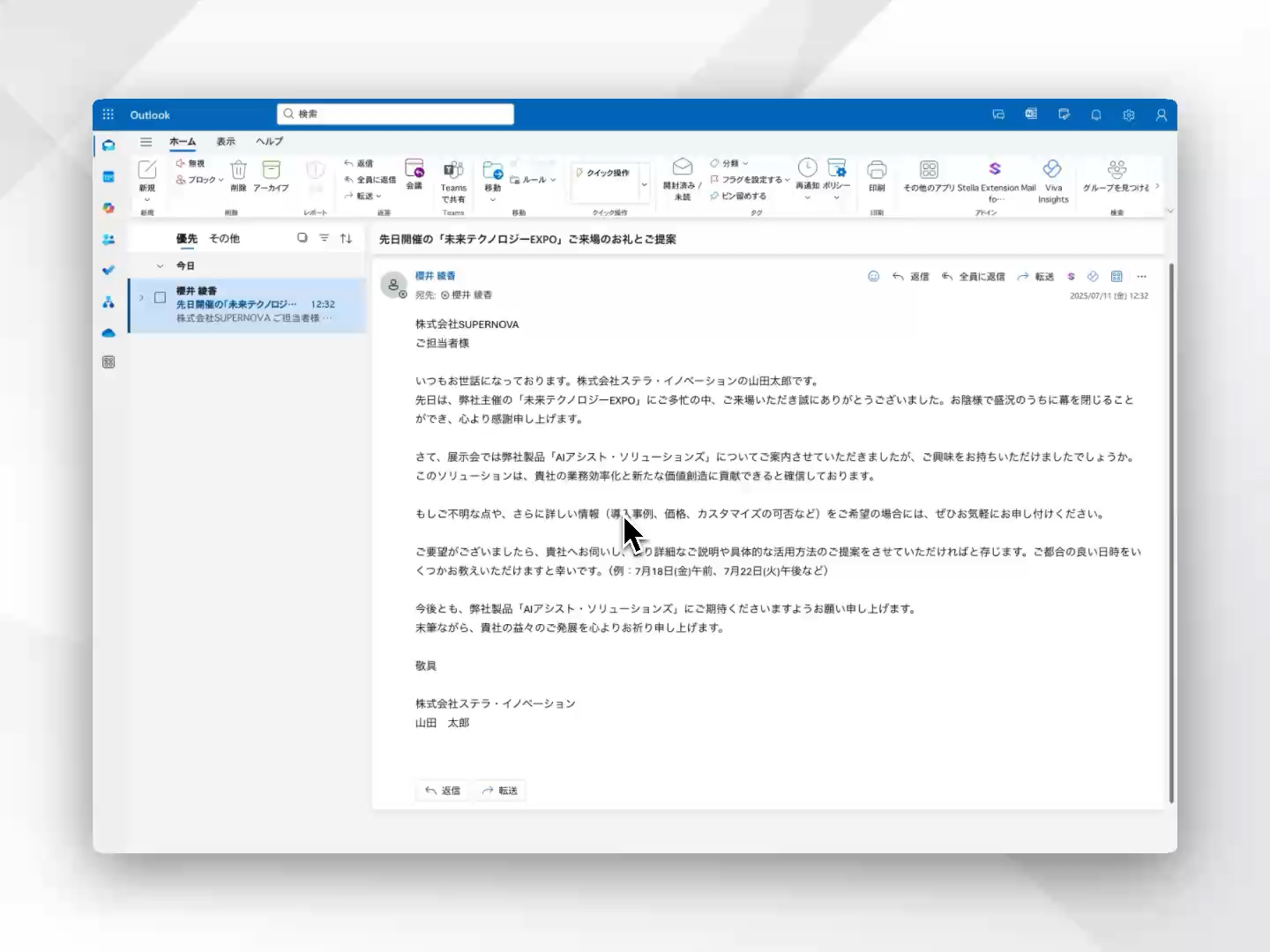Open more actions ellipsis in message
This screenshot has width=1270, height=952.
pos(1141,276)
